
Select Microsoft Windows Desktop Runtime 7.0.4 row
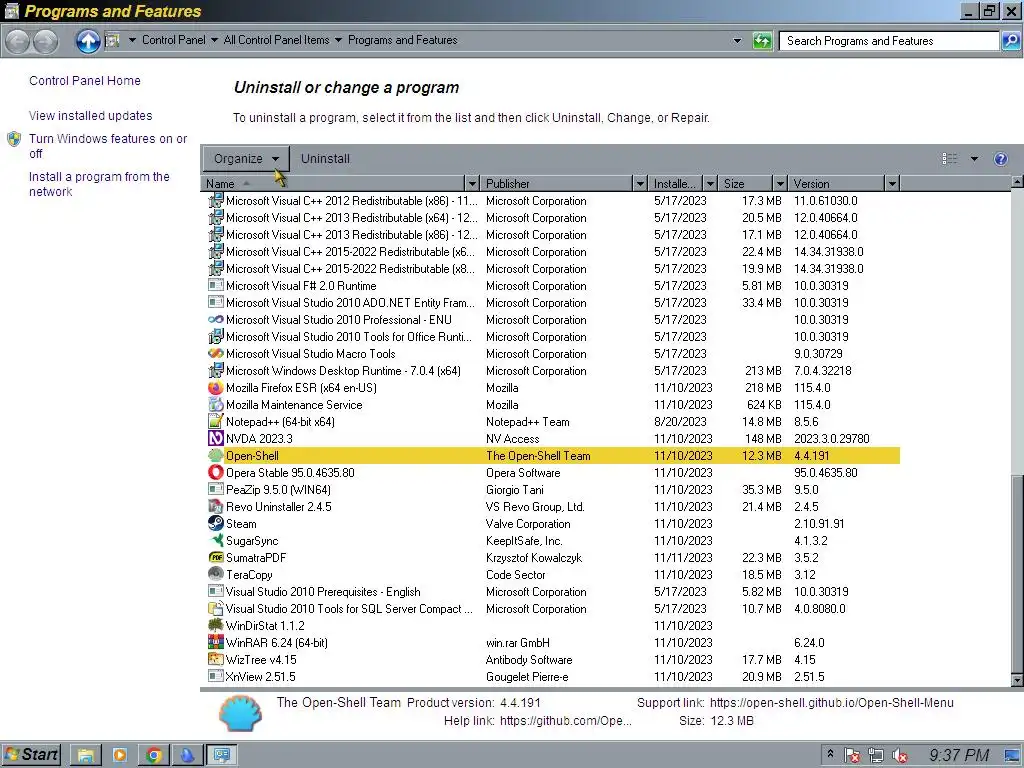(553, 370)
